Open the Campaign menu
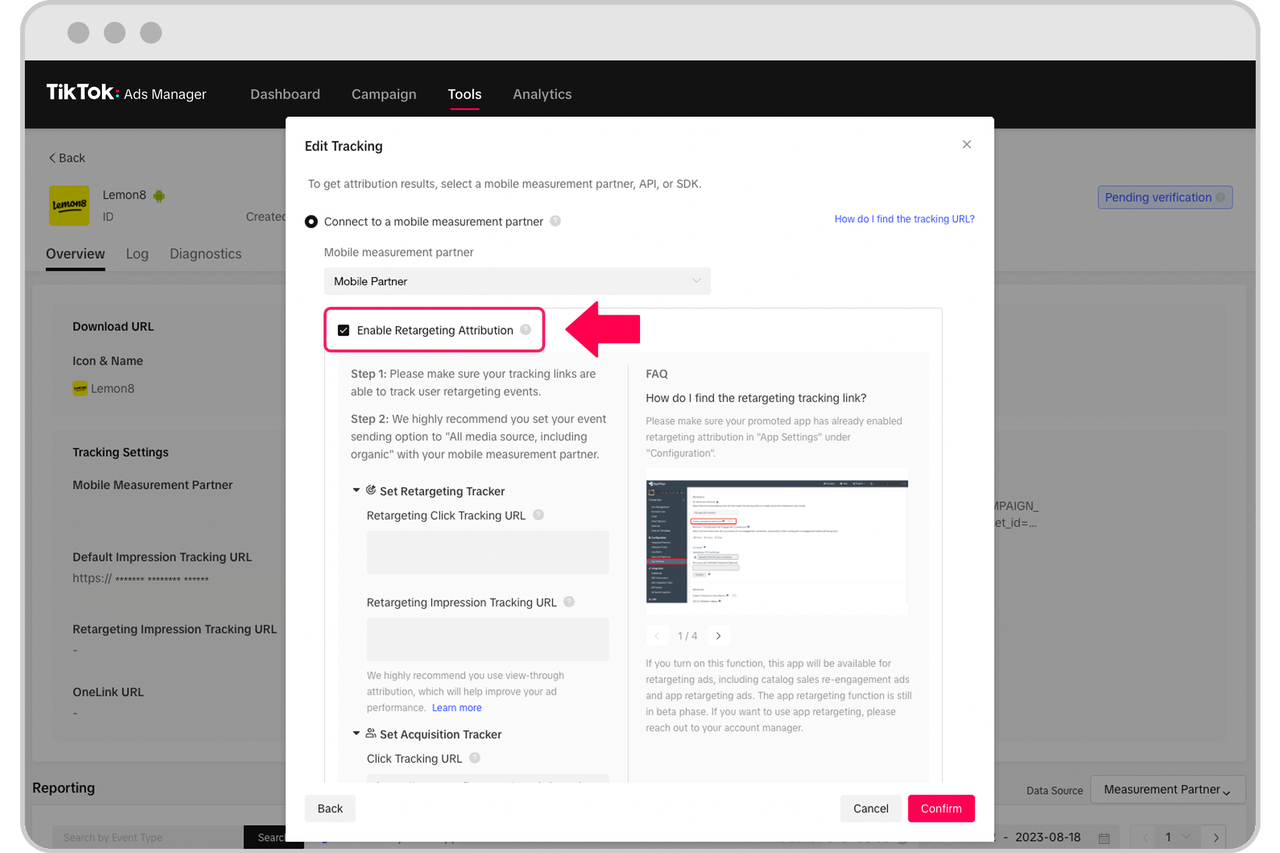The image size is (1280, 853). (384, 94)
